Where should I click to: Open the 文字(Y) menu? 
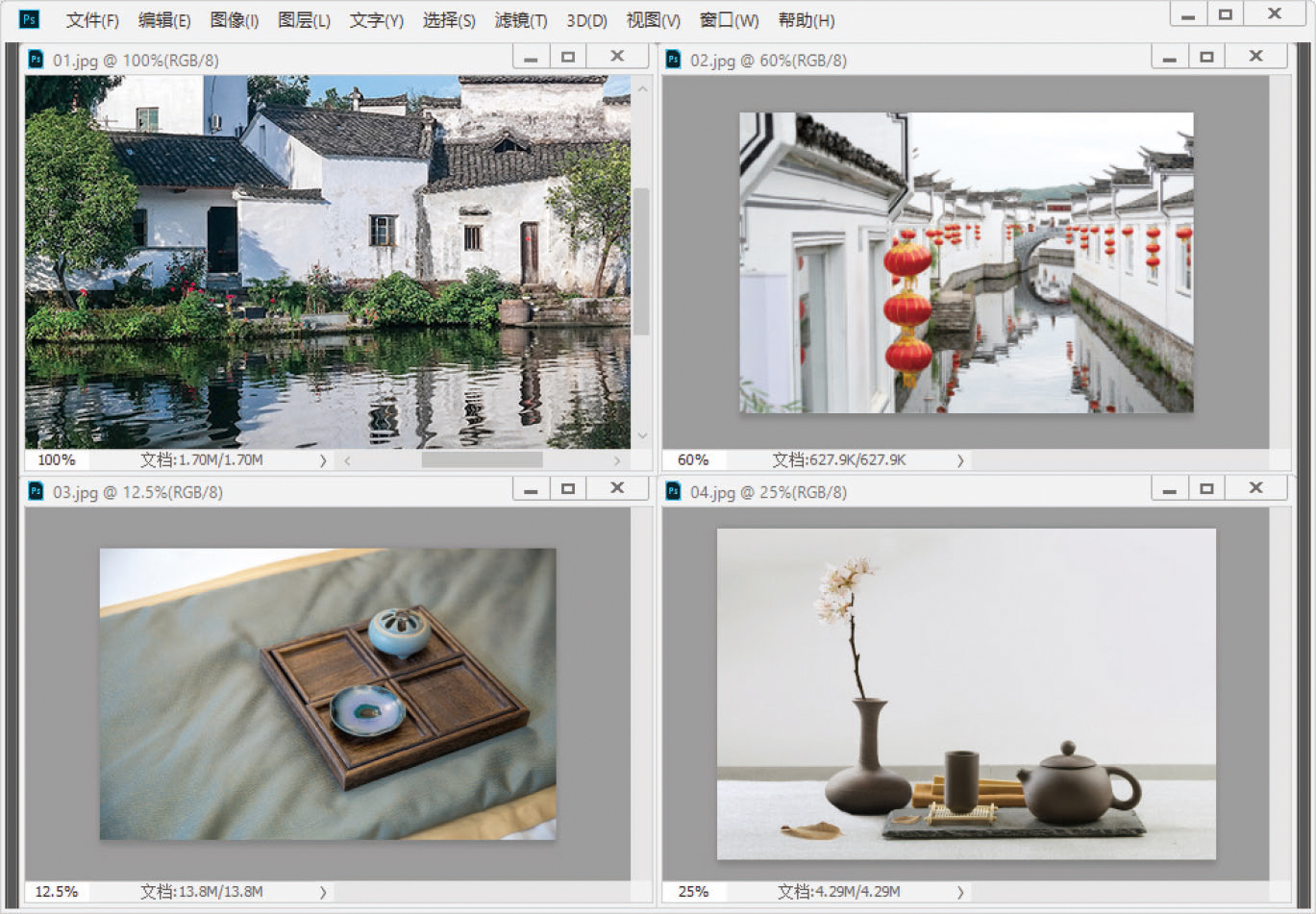click(376, 20)
